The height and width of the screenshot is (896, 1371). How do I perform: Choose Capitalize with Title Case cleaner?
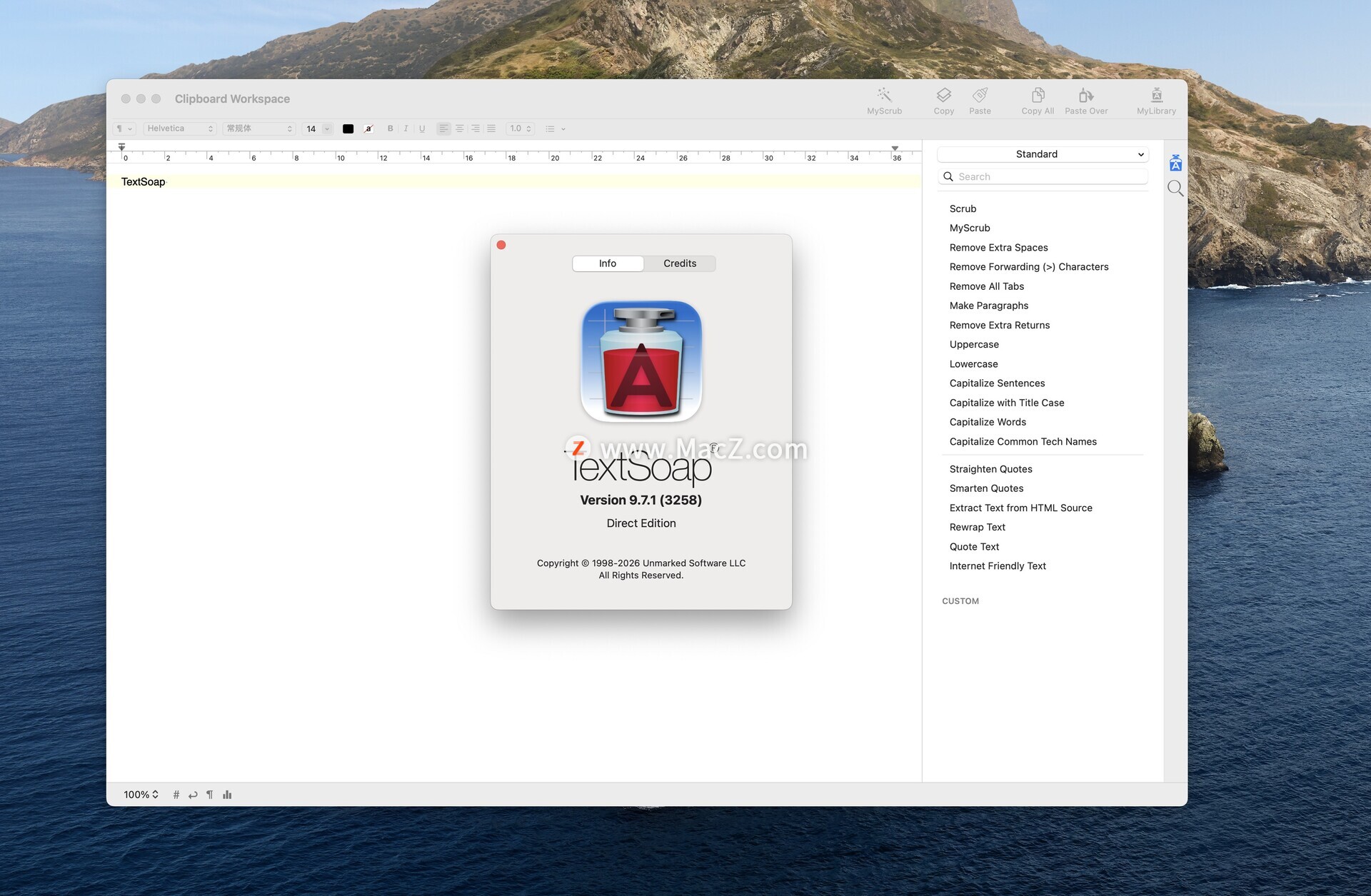(1006, 403)
